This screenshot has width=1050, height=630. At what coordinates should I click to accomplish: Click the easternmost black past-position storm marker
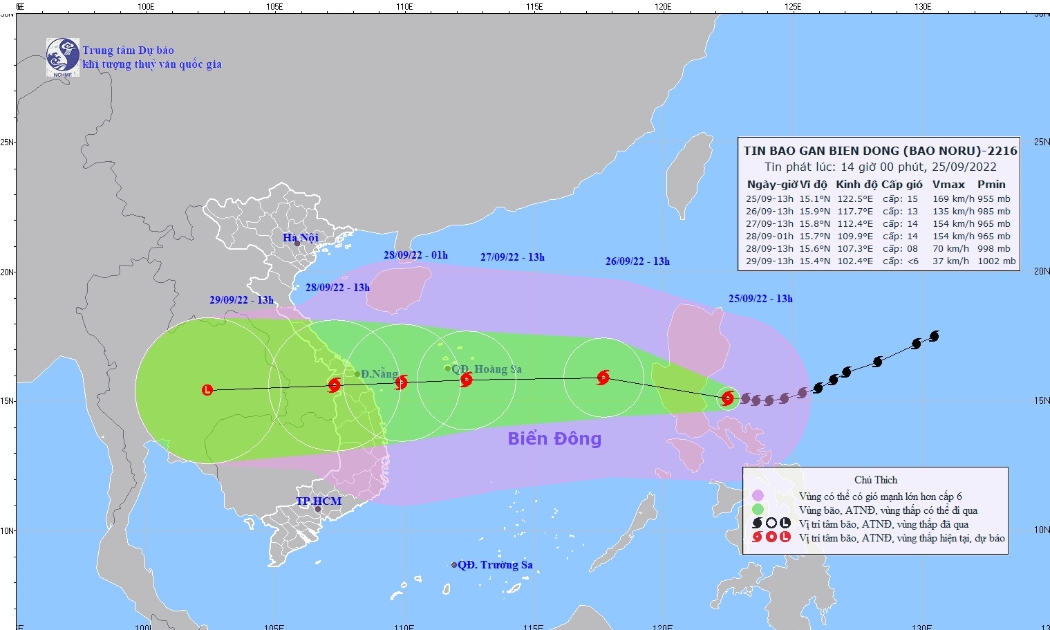[x=934, y=336]
